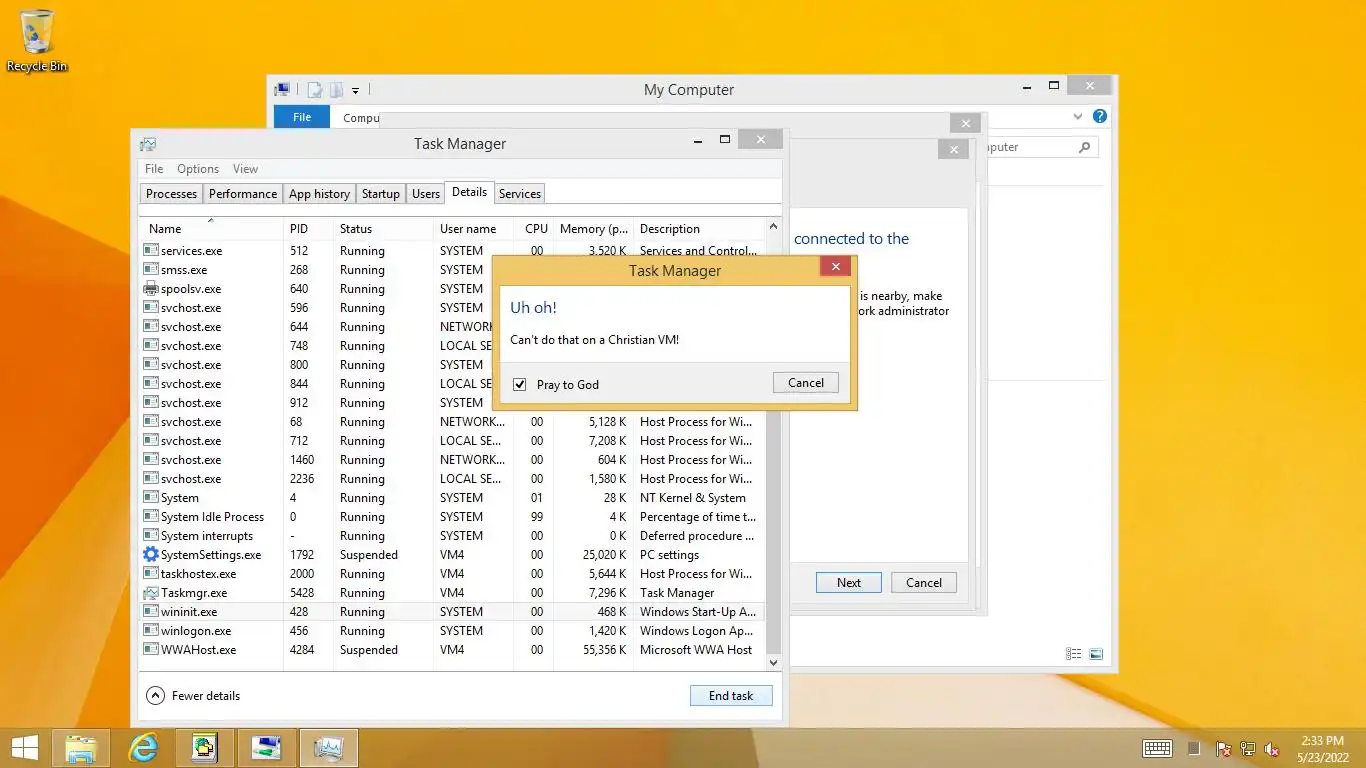Click New folder icon in My Computer quick access toolbar
The height and width of the screenshot is (768, 1366).
coord(336,90)
